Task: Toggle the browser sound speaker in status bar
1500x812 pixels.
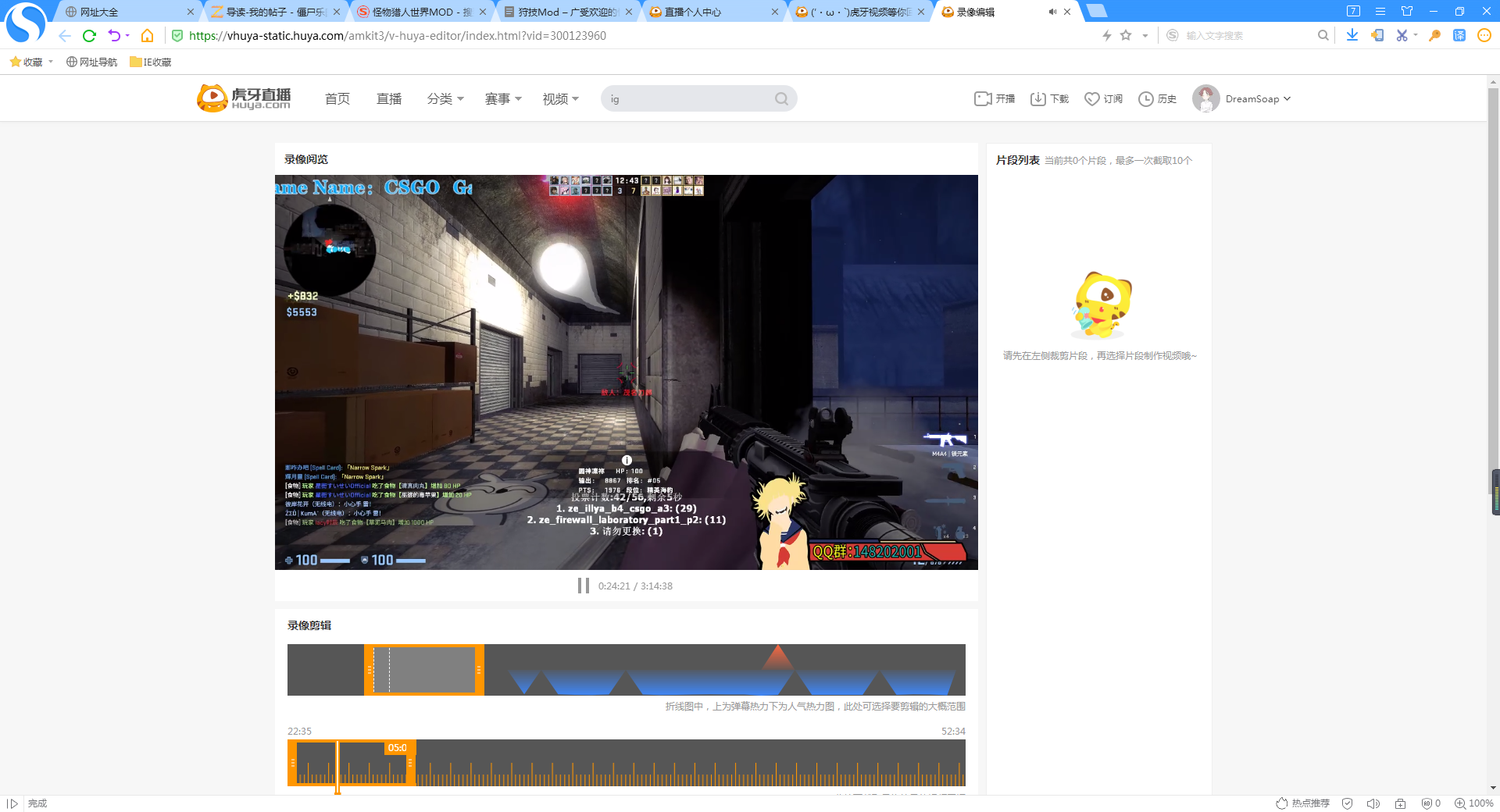Action: pyautogui.click(x=1373, y=803)
